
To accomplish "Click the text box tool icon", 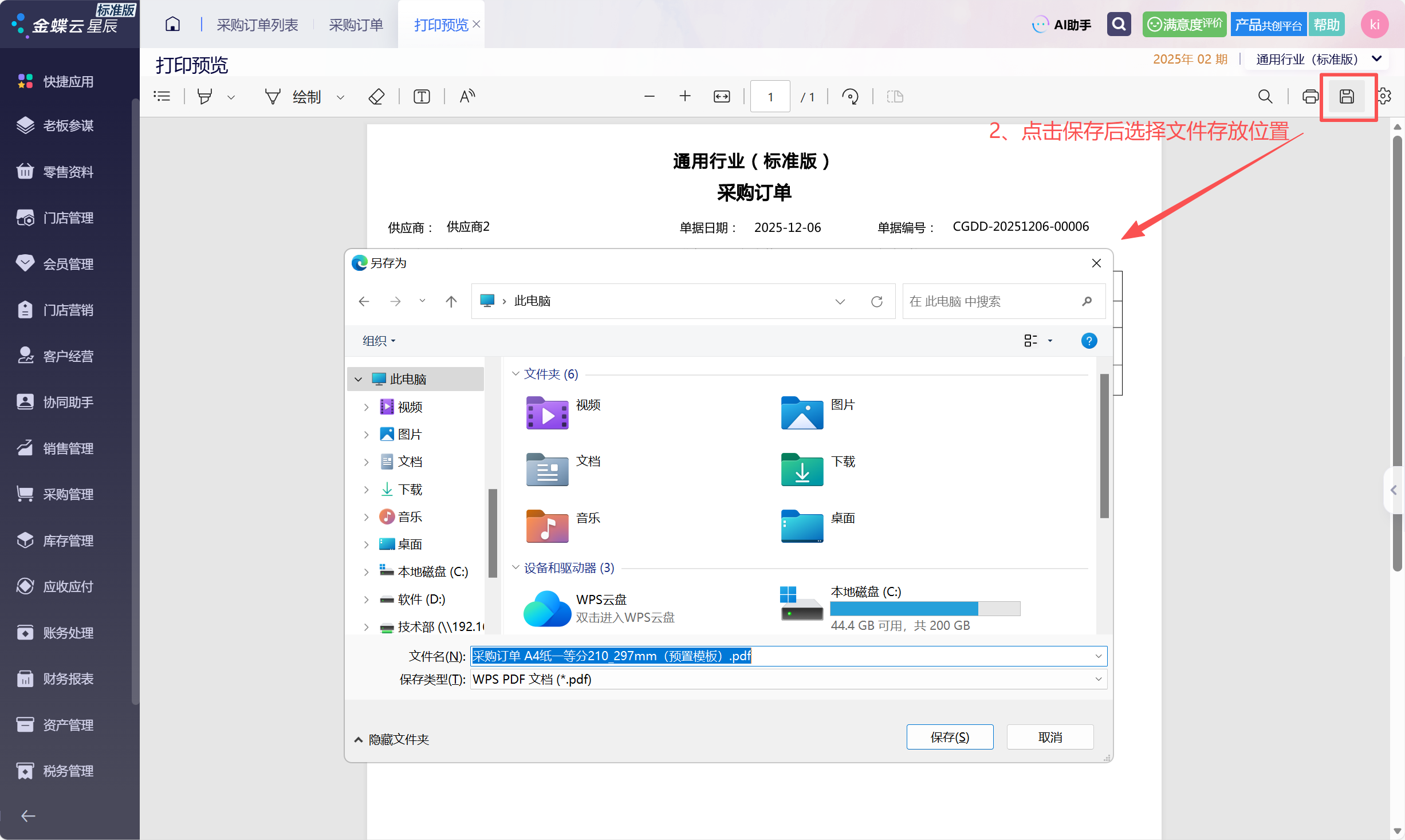I will click(x=422, y=96).
